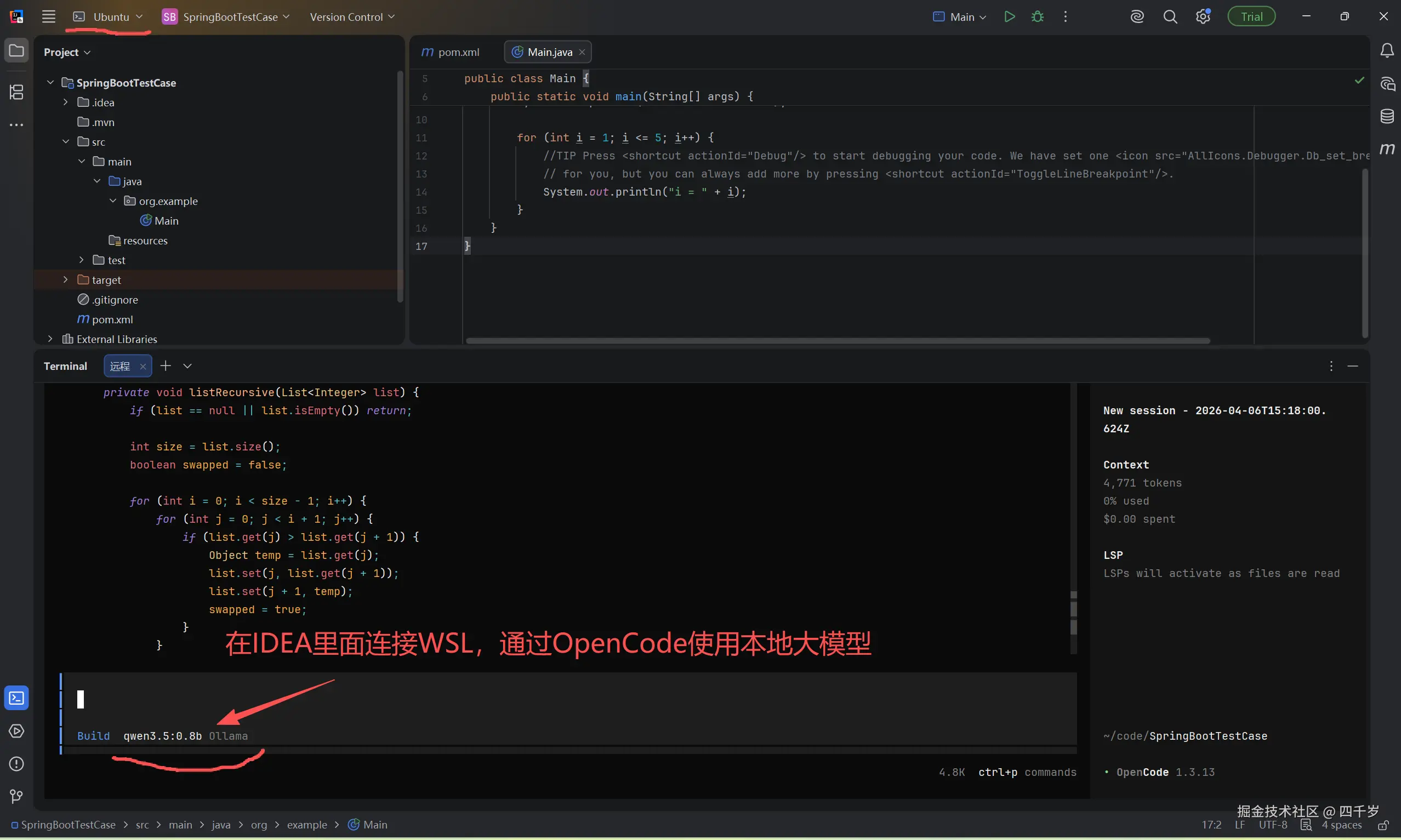Open a new terminal tab with plus
Image resolution: width=1401 pixels, height=840 pixels.
pyautogui.click(x=166, y=365)
